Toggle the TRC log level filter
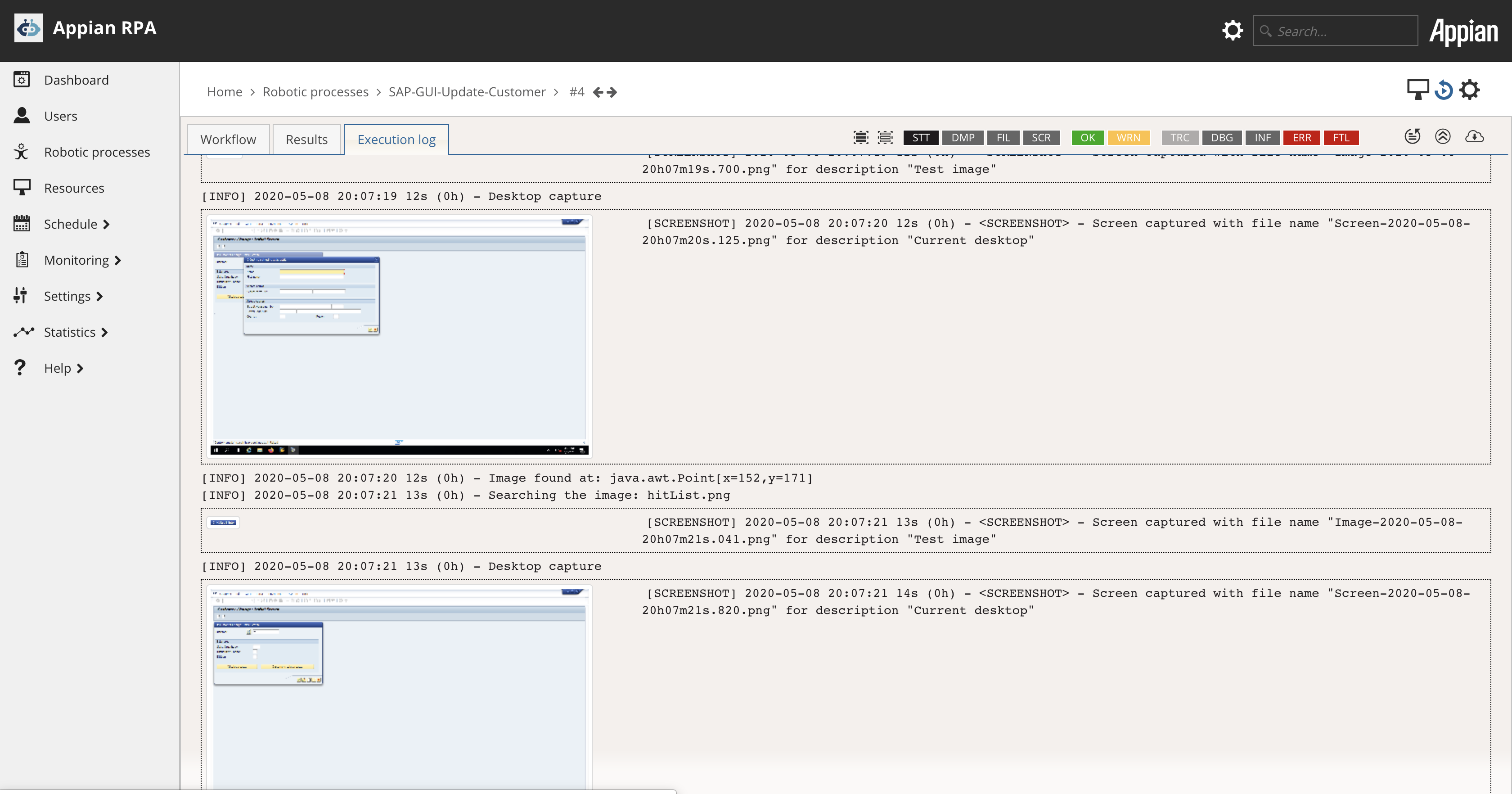This screenshot has width=1512, height=794. tap(1179, 137)
